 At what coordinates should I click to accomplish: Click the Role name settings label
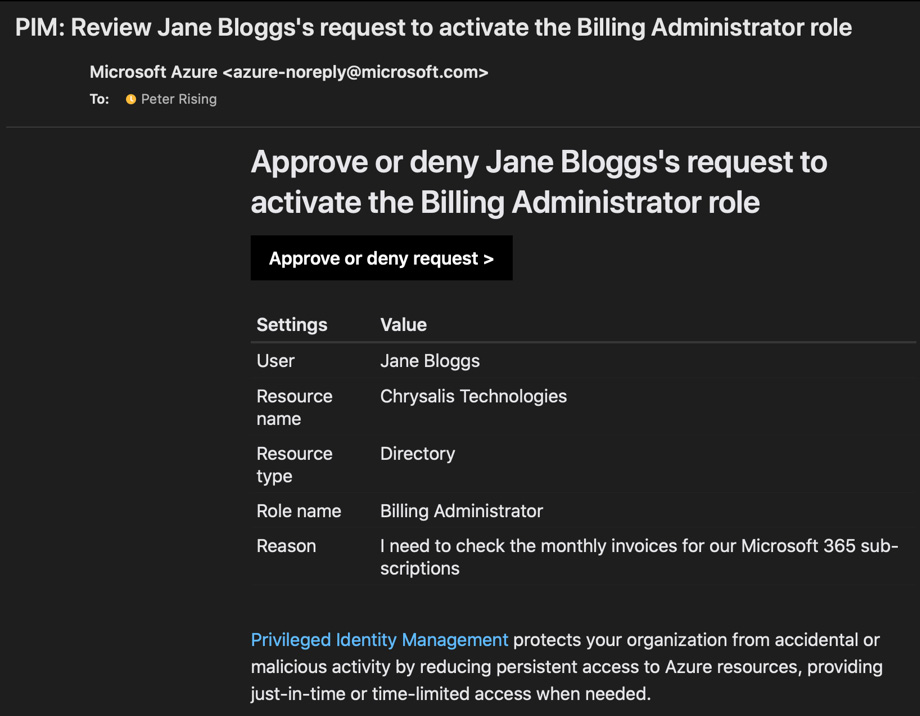[298, 511]
